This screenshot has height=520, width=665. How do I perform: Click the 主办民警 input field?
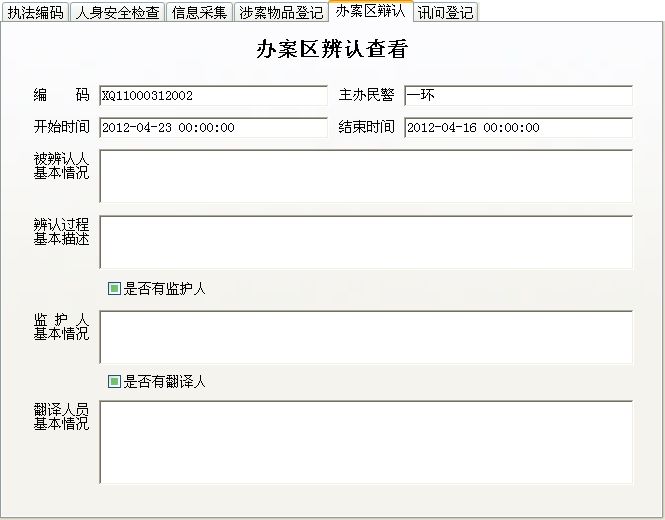point(518,95)
